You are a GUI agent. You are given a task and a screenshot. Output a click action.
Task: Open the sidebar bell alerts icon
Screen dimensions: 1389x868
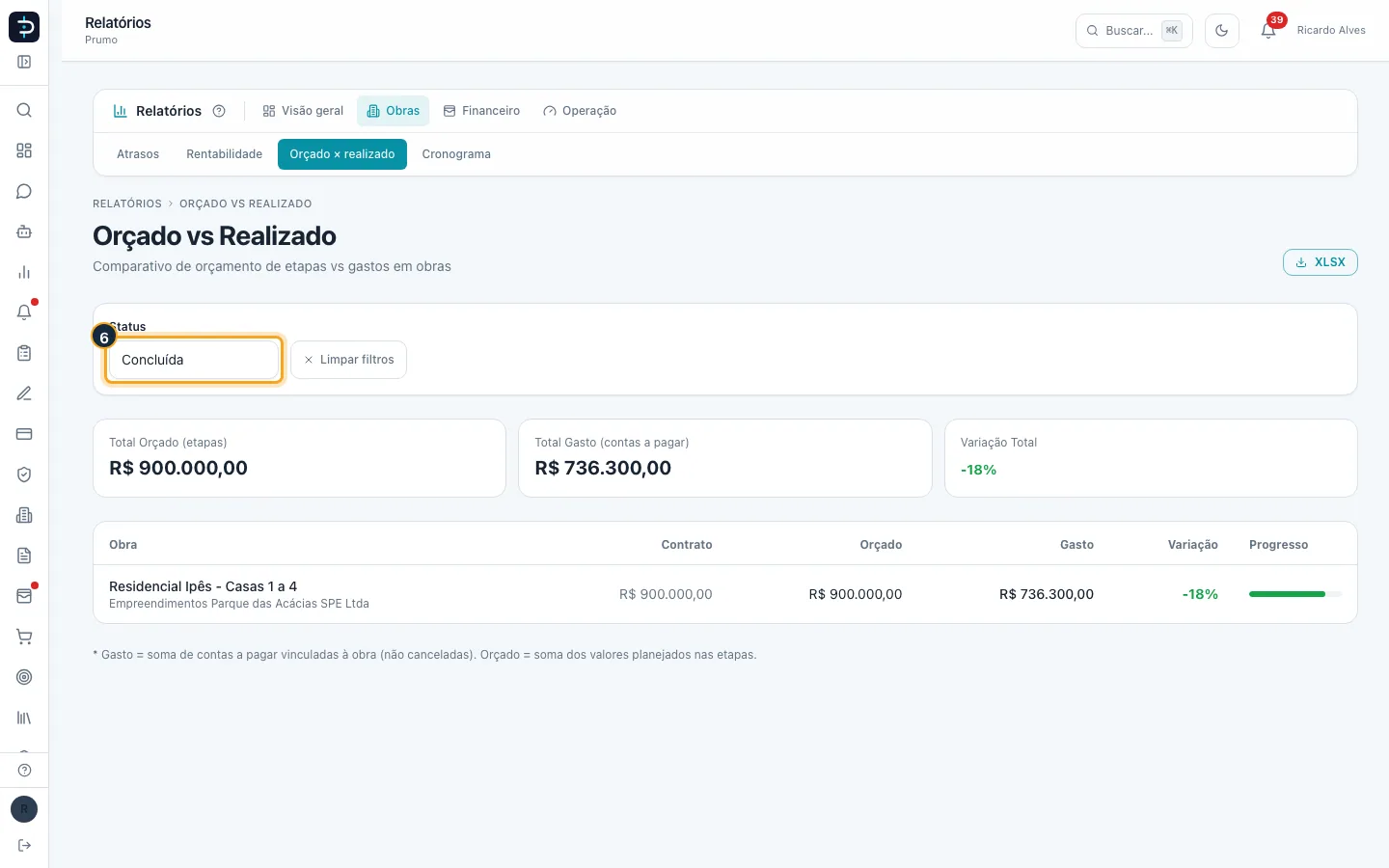coord(24,312)
